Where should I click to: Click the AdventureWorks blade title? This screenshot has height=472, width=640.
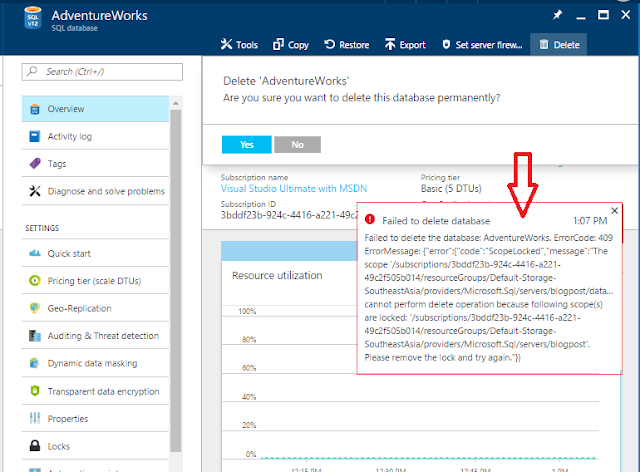[99, 16]
